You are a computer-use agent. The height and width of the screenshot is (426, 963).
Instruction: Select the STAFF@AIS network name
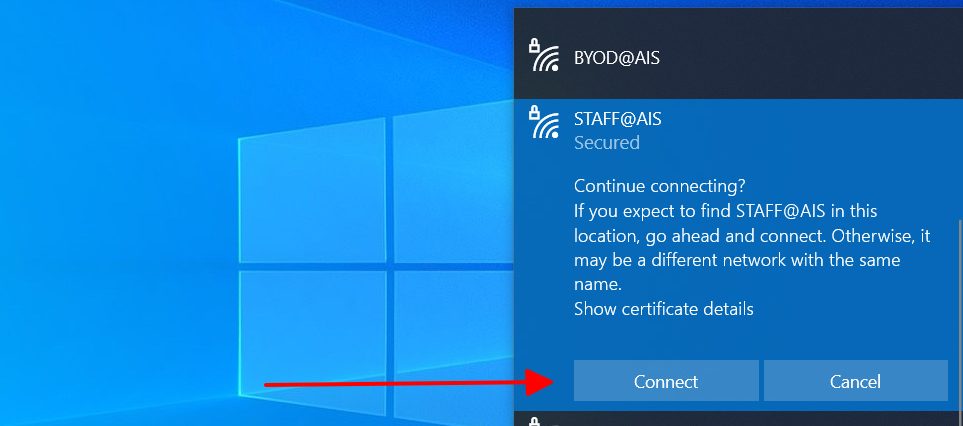(618, 119)
